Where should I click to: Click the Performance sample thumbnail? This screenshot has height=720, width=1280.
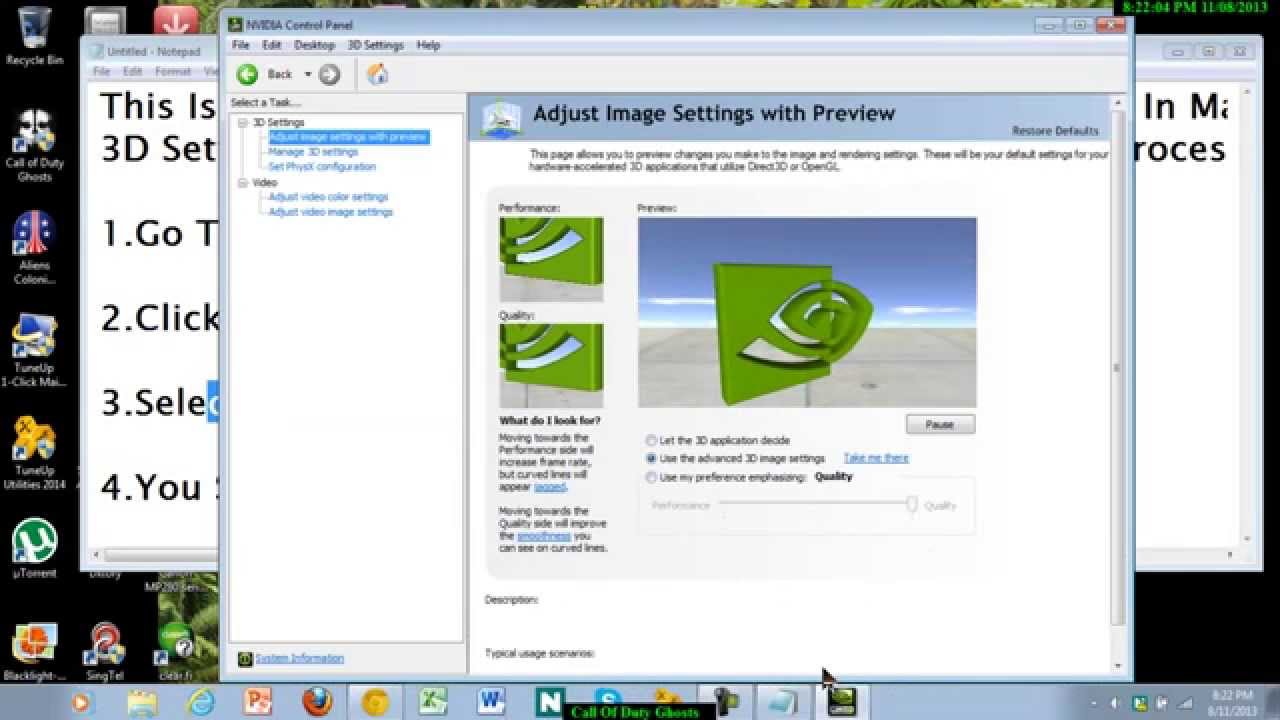(551, 258)
